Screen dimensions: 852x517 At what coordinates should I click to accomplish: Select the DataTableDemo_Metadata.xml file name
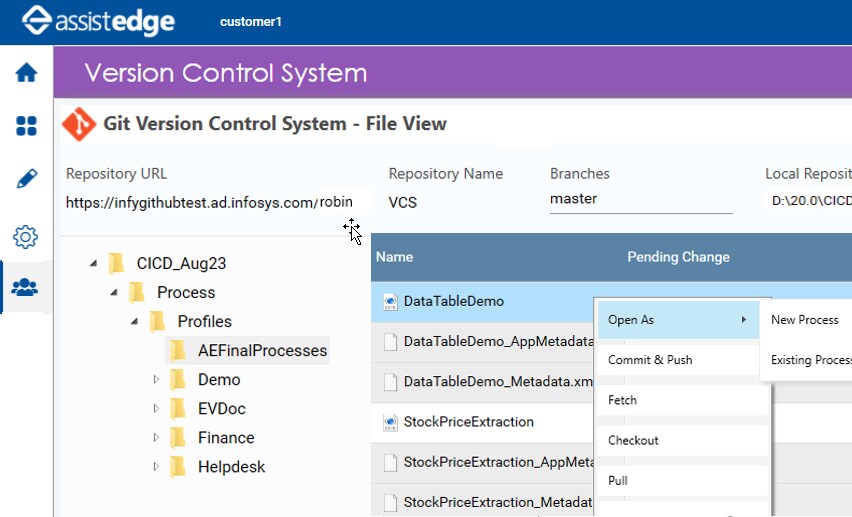click(x=498, y=382)
